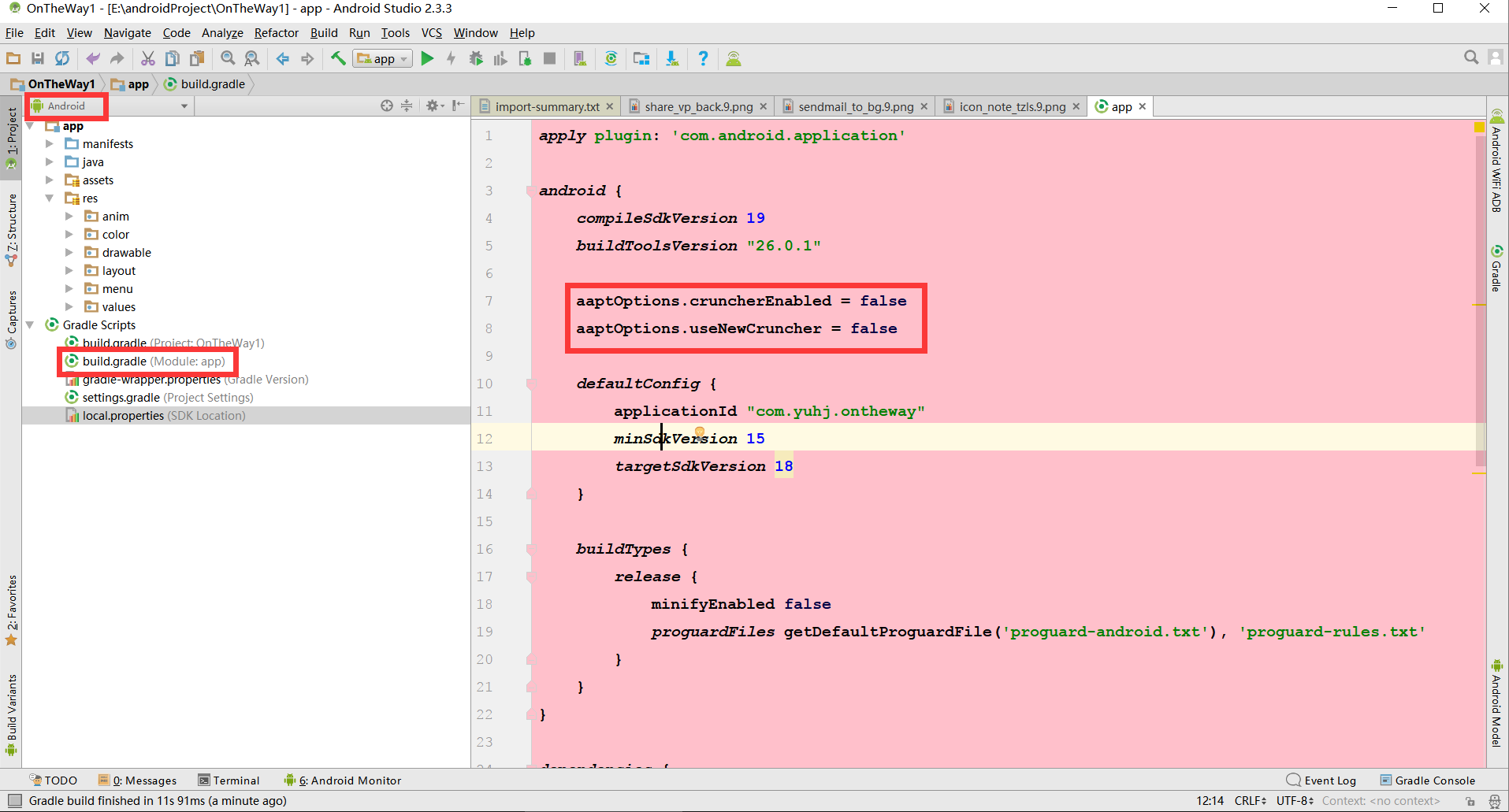The height and width of the screenshot is (812, 1509).
Task: Open the Gradle Console
Action: [1427, 780]
